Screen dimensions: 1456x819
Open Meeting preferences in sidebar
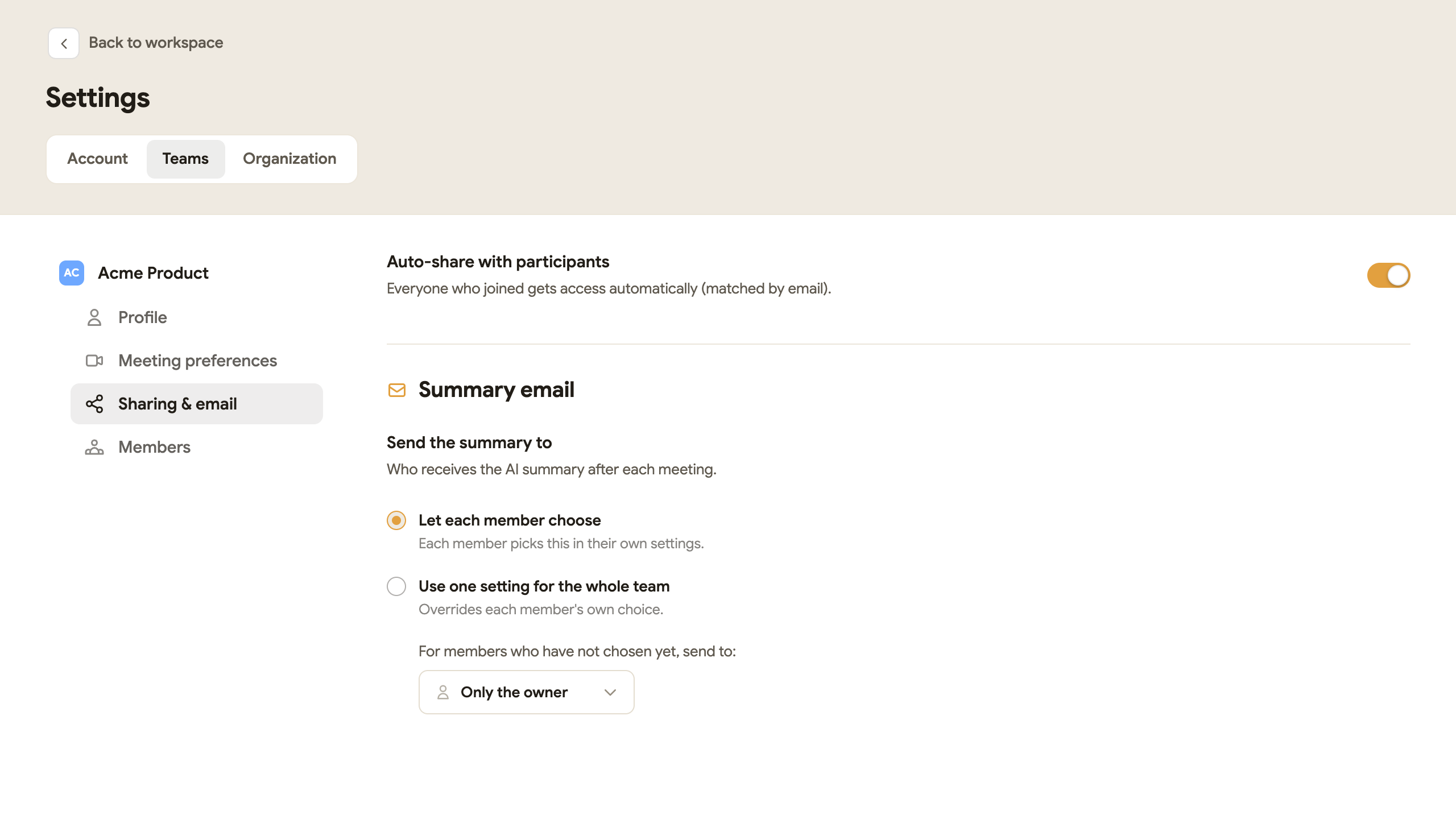[197, 361]
